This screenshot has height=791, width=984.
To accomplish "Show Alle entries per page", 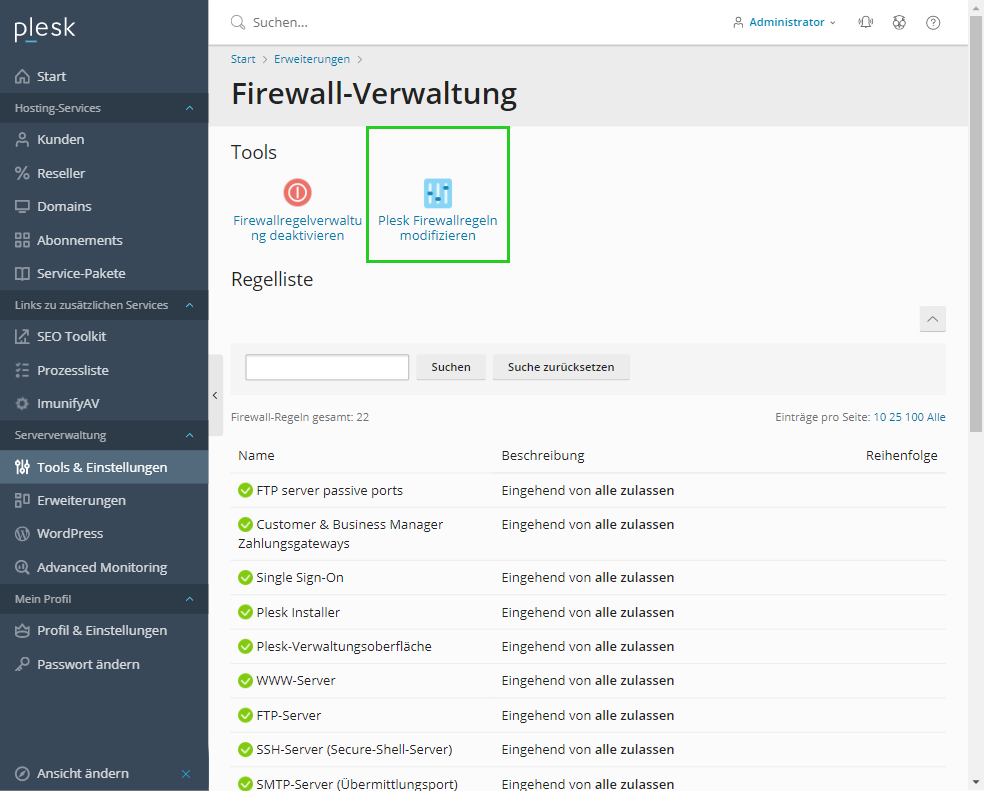I will 936,417.
